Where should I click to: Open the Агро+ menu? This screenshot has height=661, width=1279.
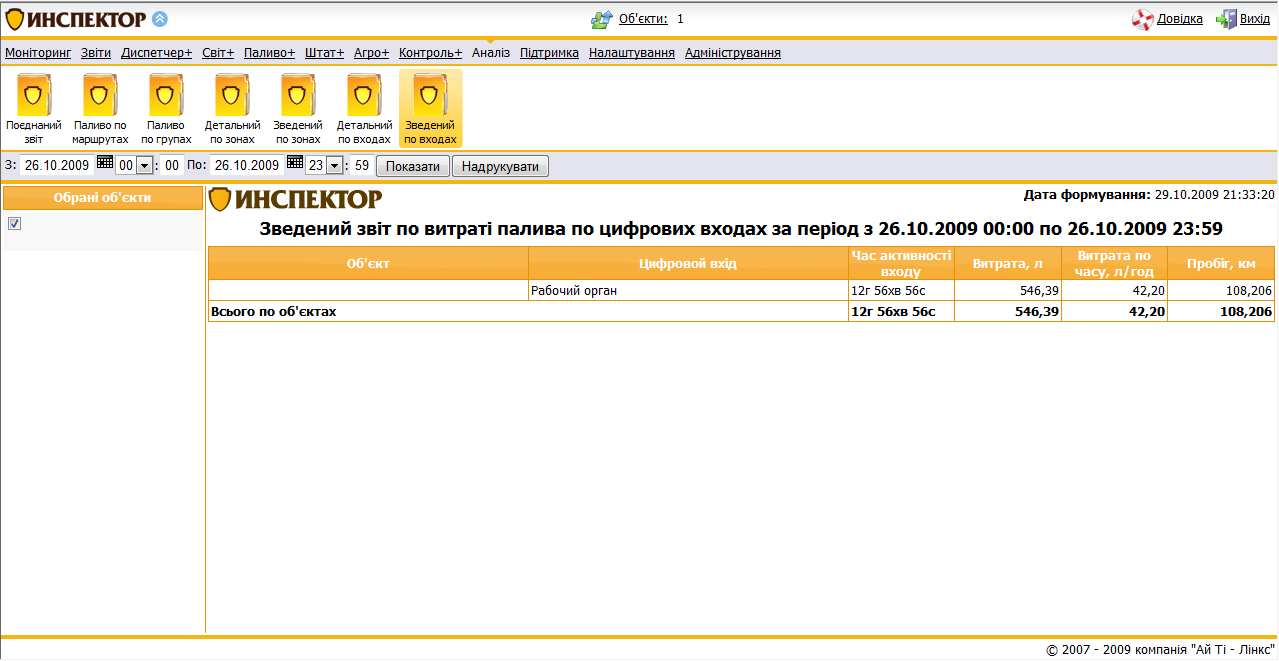pyautogui.click(x=371, y=53)
